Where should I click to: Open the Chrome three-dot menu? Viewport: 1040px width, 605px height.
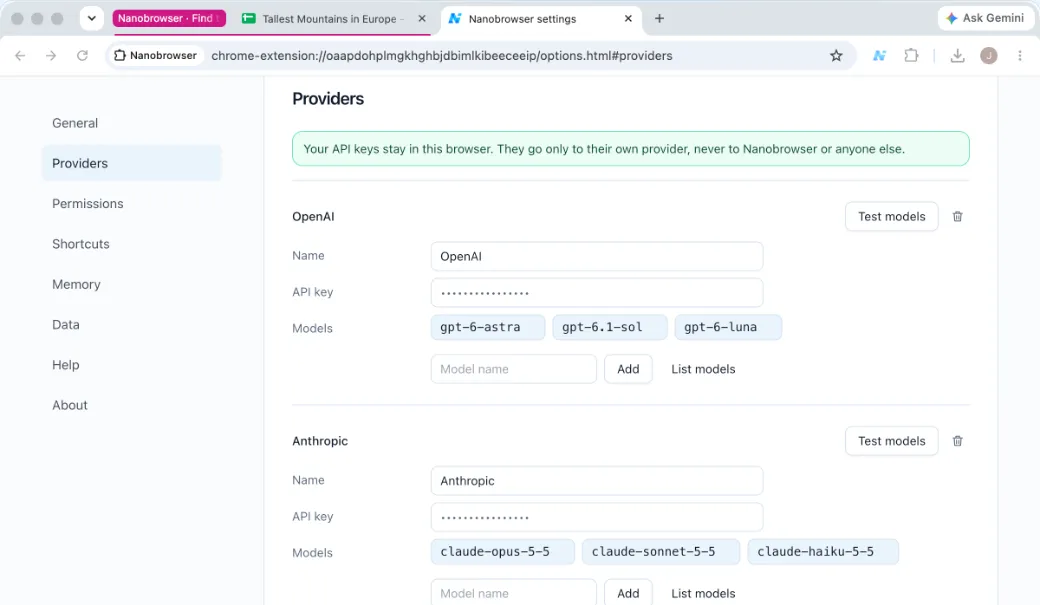pos(1019,56)
